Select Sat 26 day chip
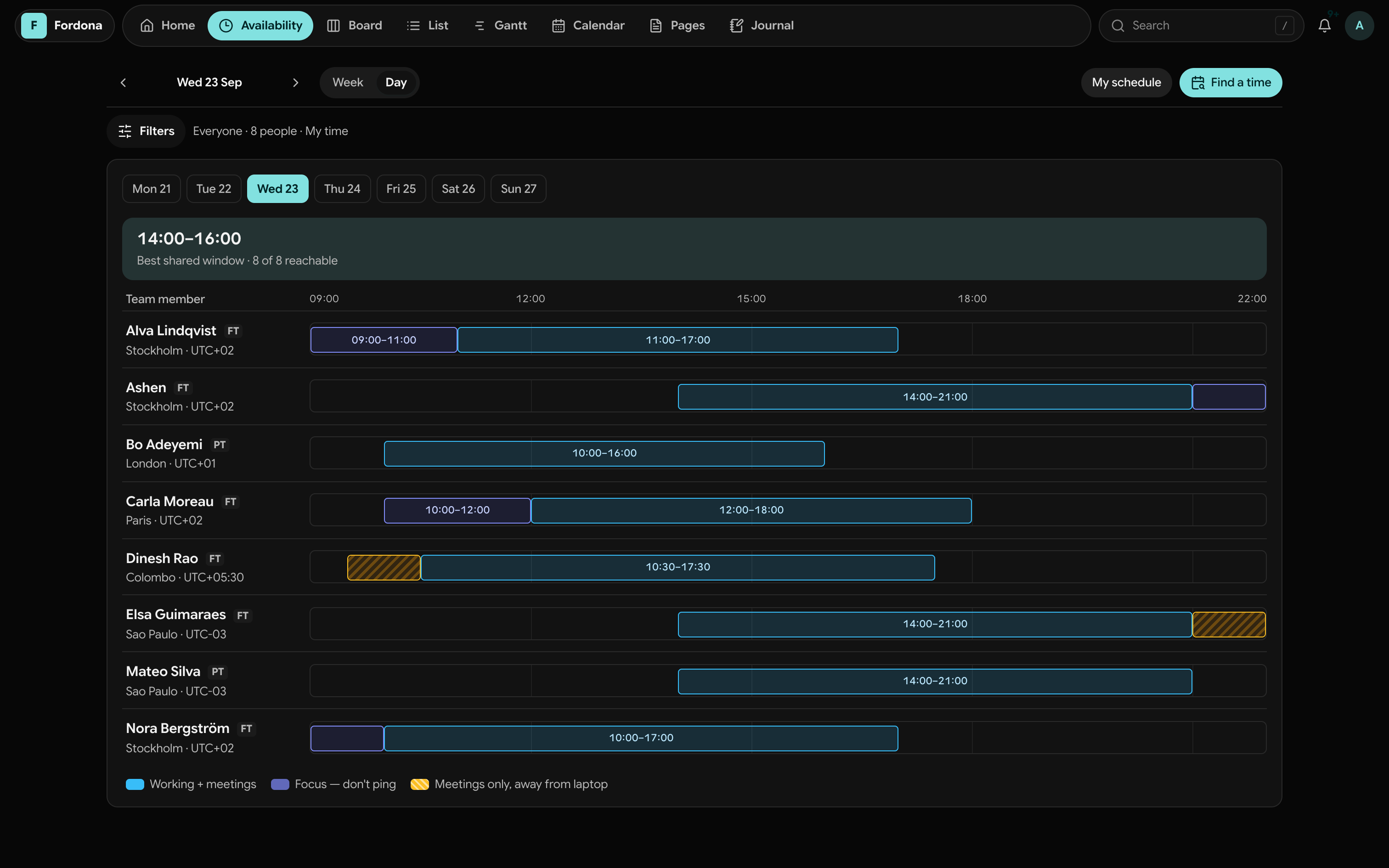The image size is (1389, 868). [458, 189]
